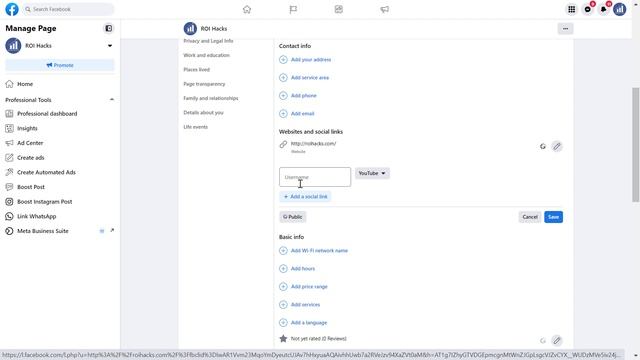This screenshot has width=640, height=360.
Task: Click the Cancel button
Action: [530, 217]
